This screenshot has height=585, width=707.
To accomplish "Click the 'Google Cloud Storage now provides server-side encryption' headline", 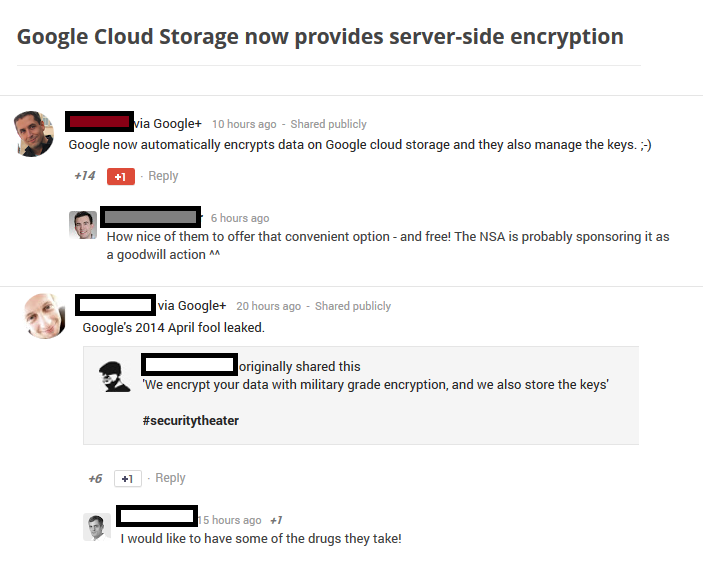I will (320, 37).
